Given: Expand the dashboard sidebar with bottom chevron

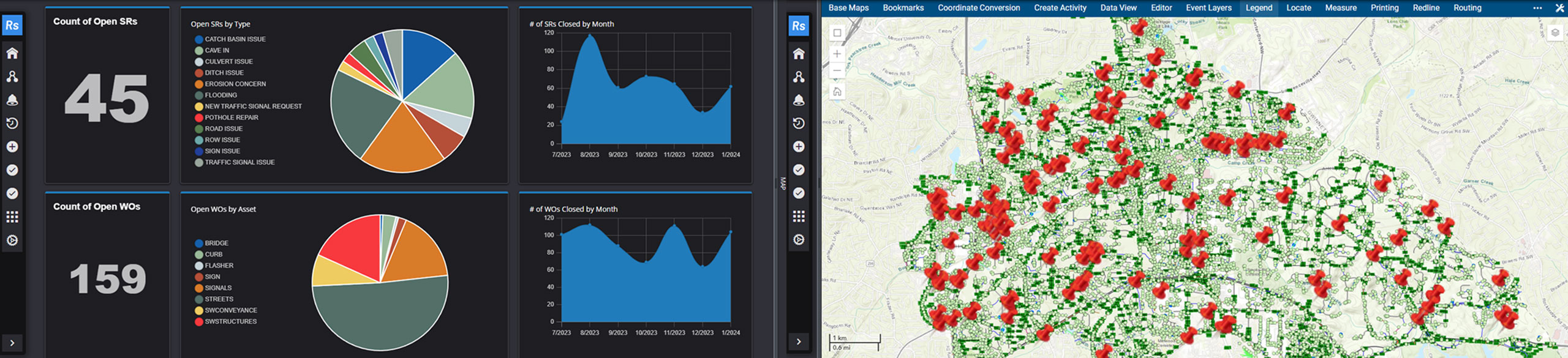Looking at the screenshot, I should pyautogui.click(x=12, y=342).
